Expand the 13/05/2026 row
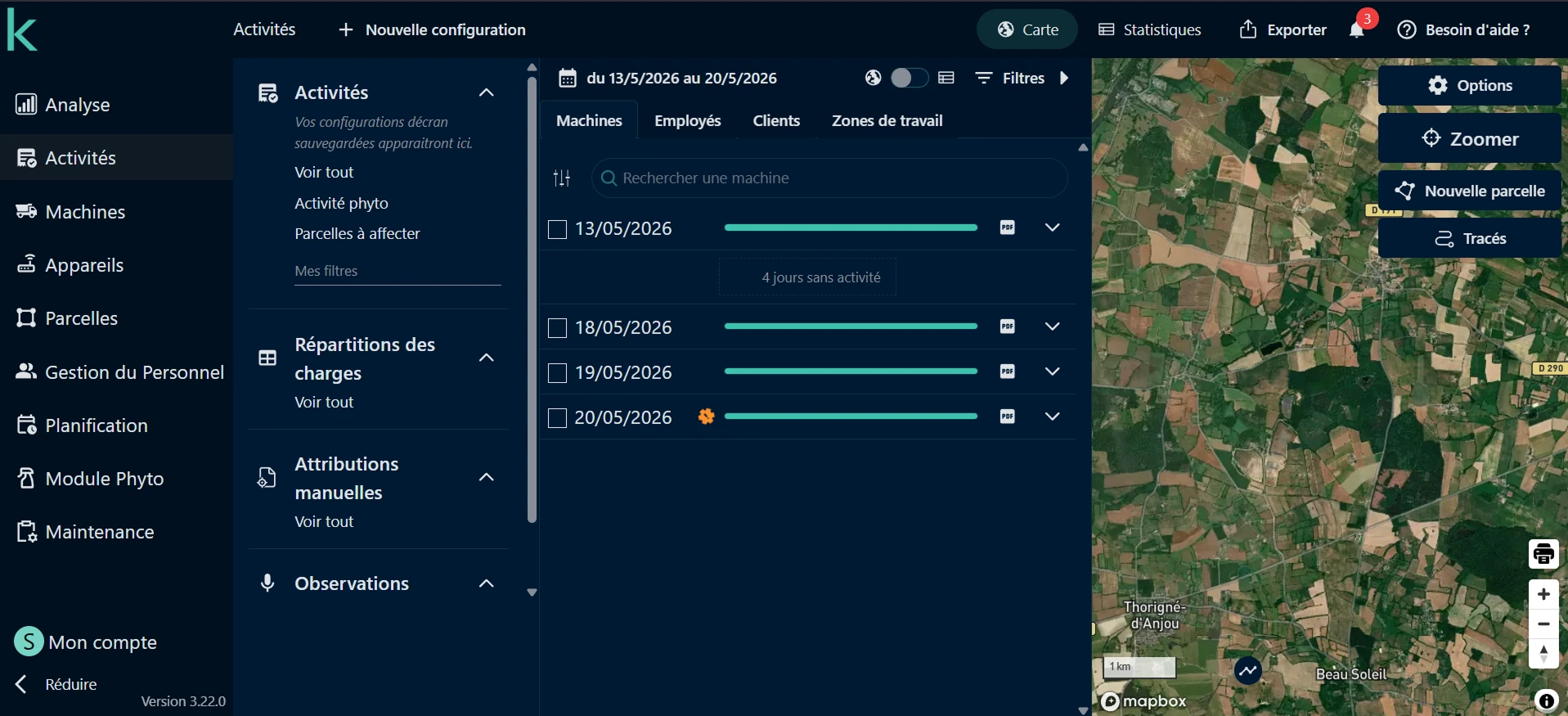This screenshot has width=1568, height=716. [x=1053, y=227]
